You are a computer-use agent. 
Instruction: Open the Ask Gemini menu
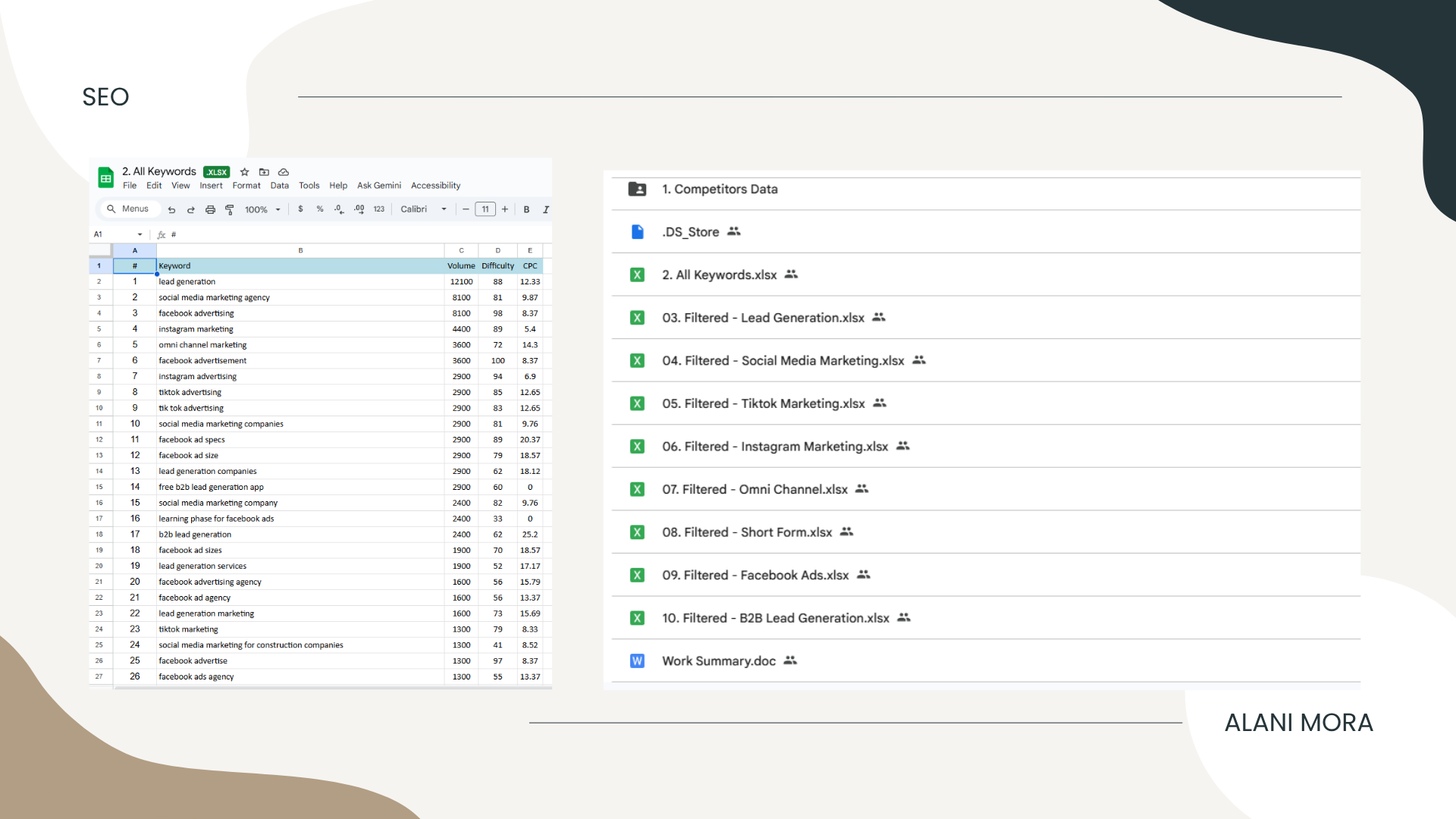pyautogui.click(x=378, y=186)
